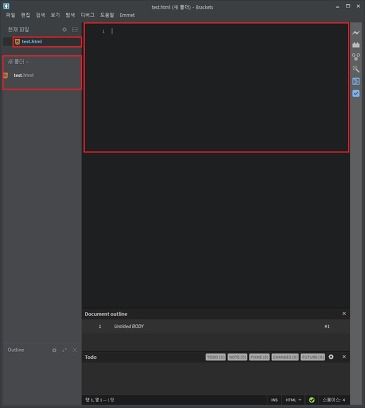365x408 pixels.
Task: Toggle the FUTURE tag filter
Action: click(313, 357)
